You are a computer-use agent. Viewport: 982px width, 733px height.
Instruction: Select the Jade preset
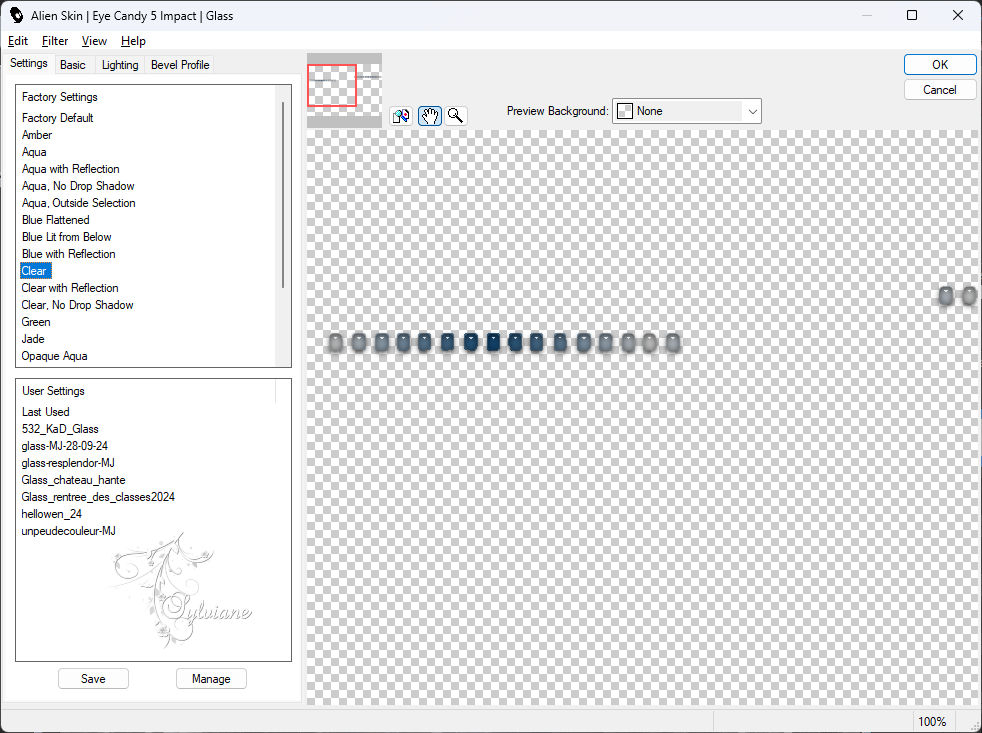[x=33, y=338]
